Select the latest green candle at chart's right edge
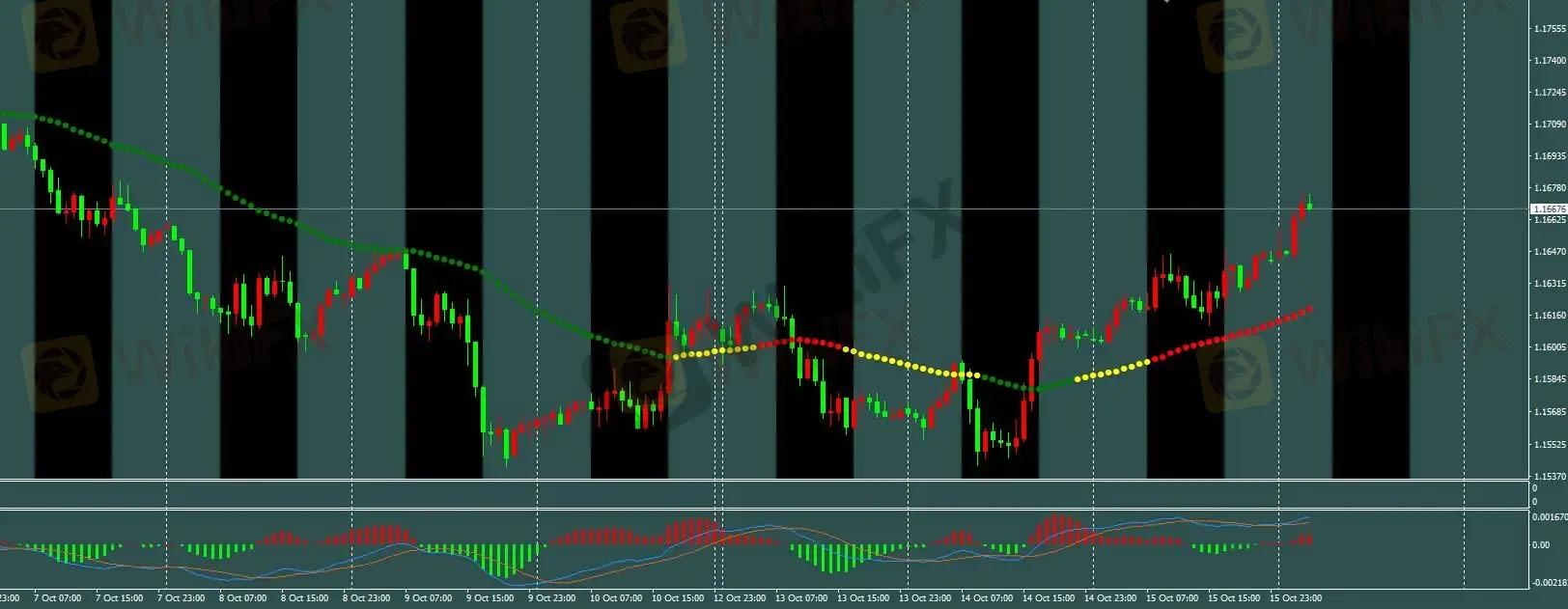The height and width of the screenshot is (609, 1568). click(x=1309, y=203)
